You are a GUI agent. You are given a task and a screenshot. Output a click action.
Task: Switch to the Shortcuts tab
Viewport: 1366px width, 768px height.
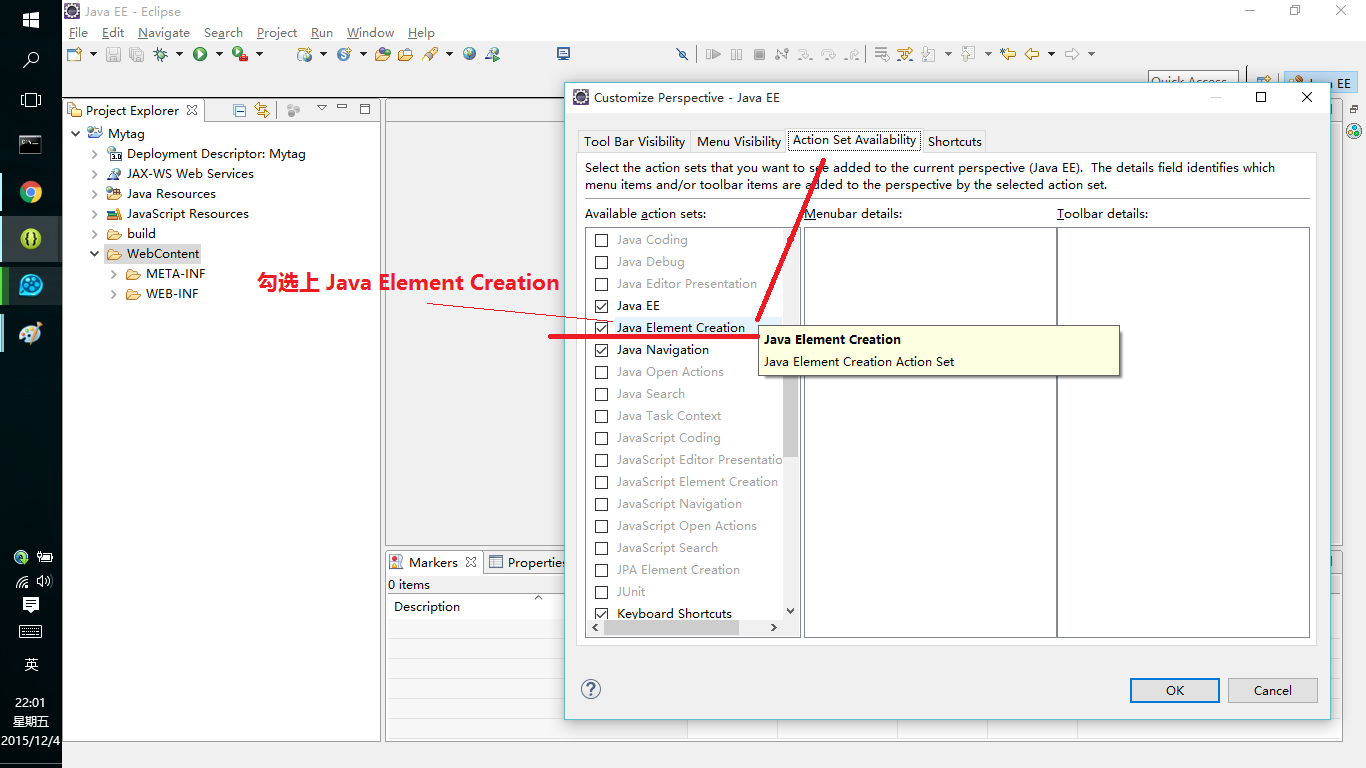click(x=955, y=141)
